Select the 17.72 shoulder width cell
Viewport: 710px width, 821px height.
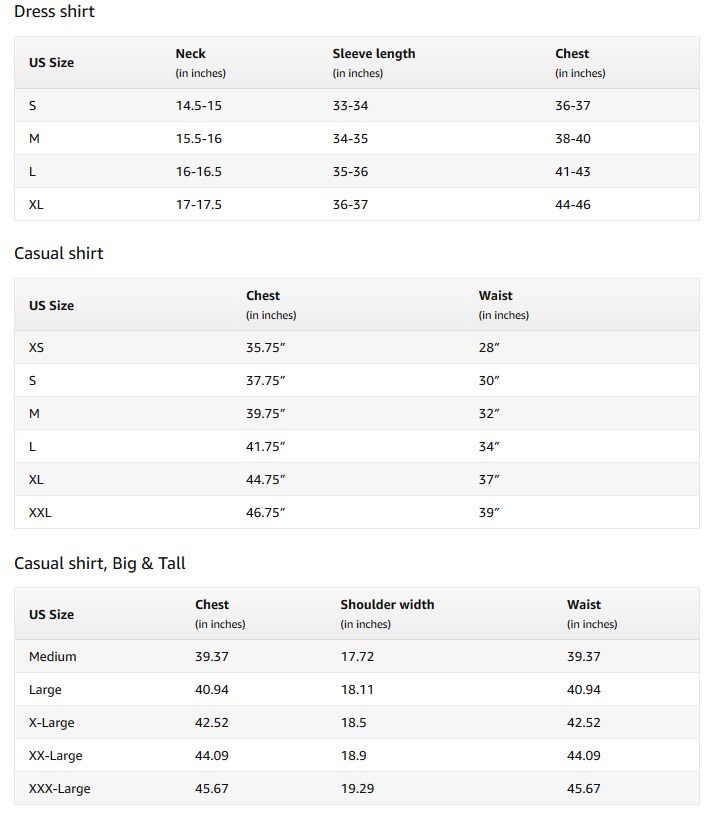pyautogui.click(x=358, y=656)
